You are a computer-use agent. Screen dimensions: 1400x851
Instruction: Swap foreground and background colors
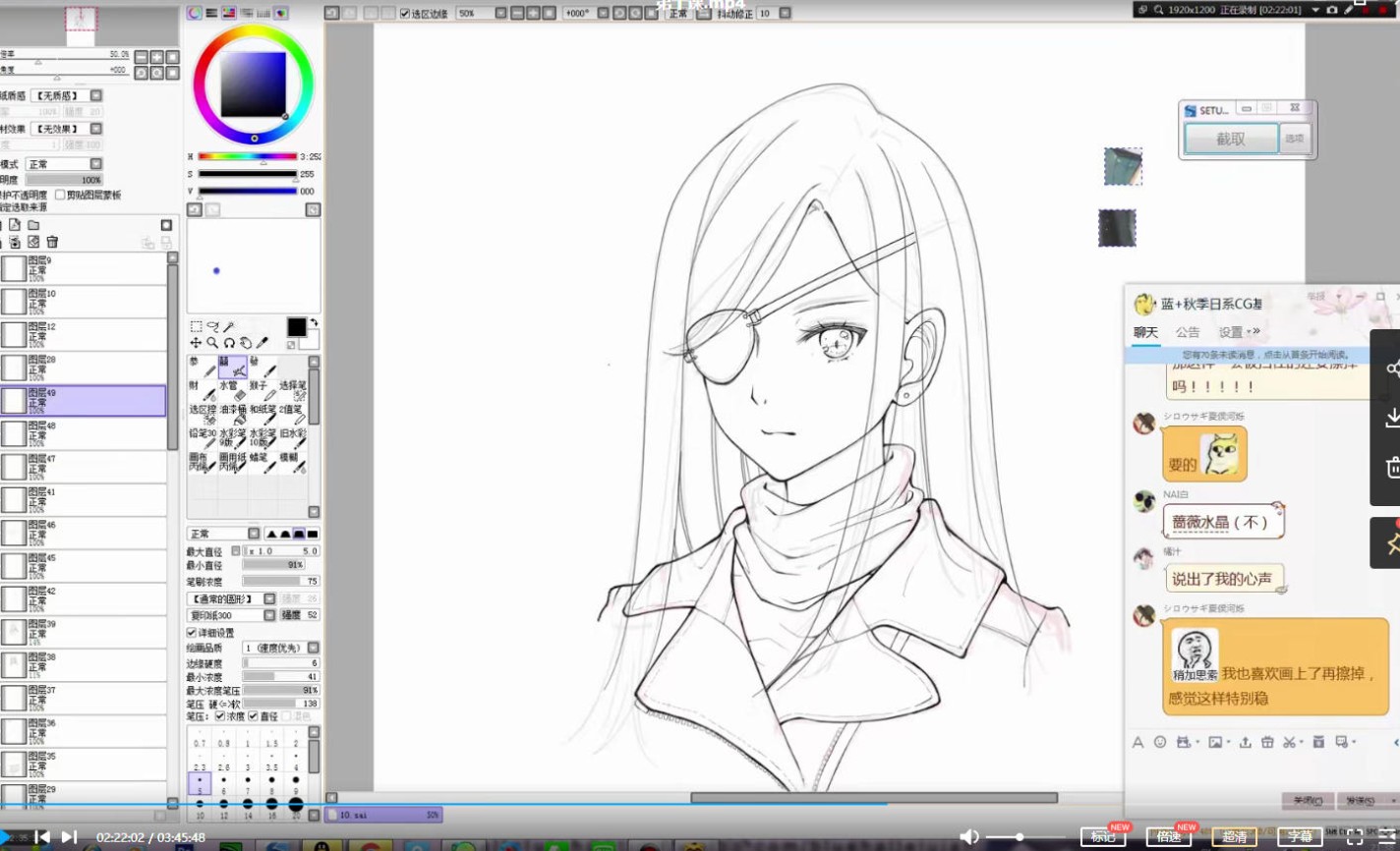tap(314, 322)
